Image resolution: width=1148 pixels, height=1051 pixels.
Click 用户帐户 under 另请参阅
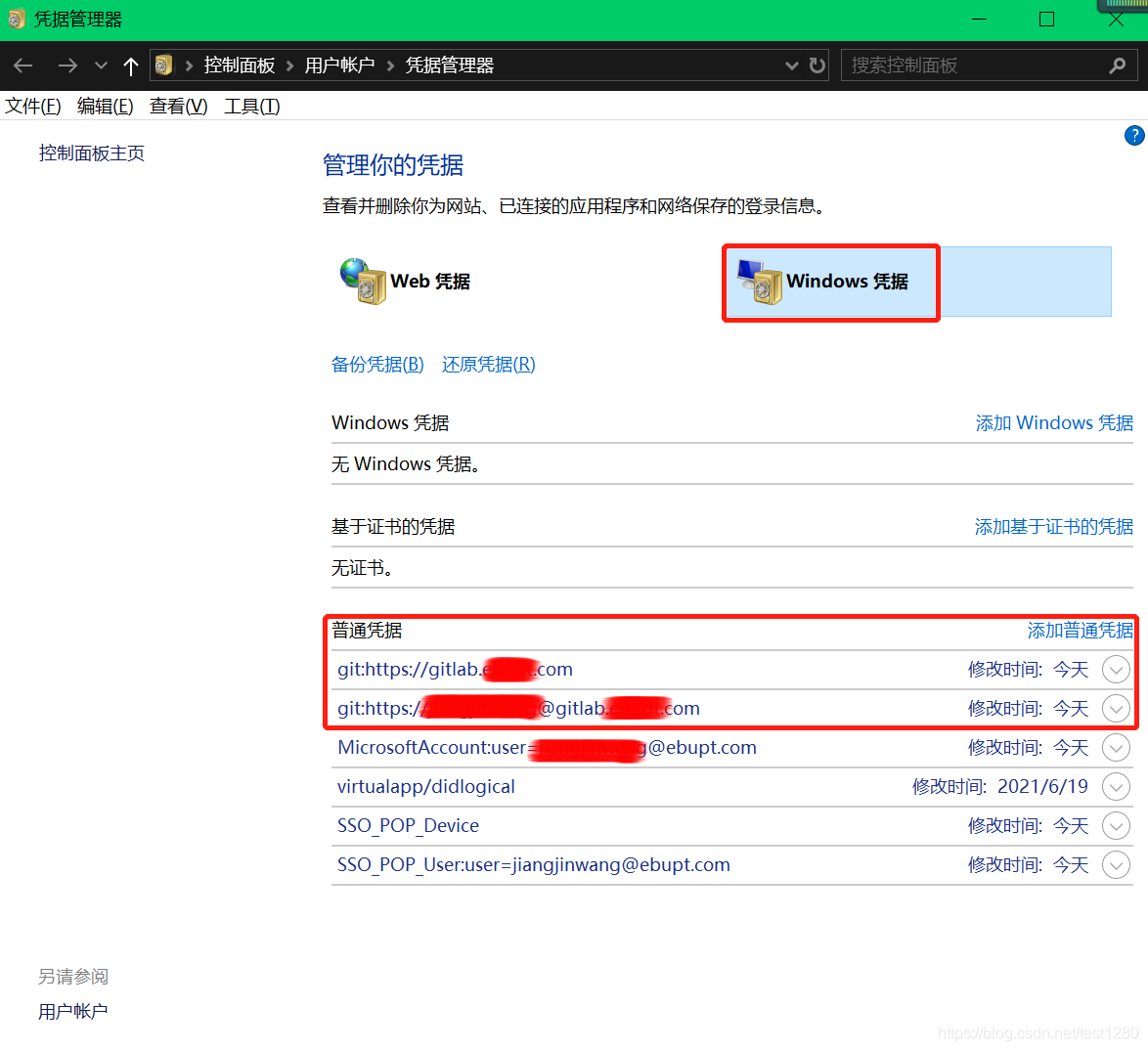coord(73,1012)
